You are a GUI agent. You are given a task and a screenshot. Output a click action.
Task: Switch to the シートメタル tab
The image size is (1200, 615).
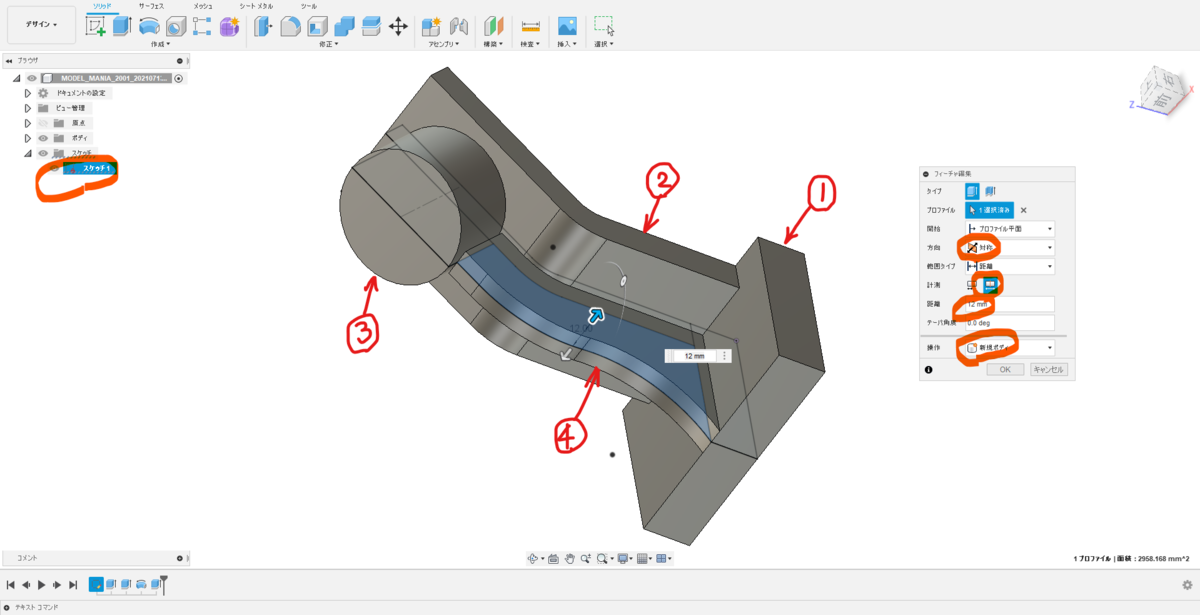256,6
